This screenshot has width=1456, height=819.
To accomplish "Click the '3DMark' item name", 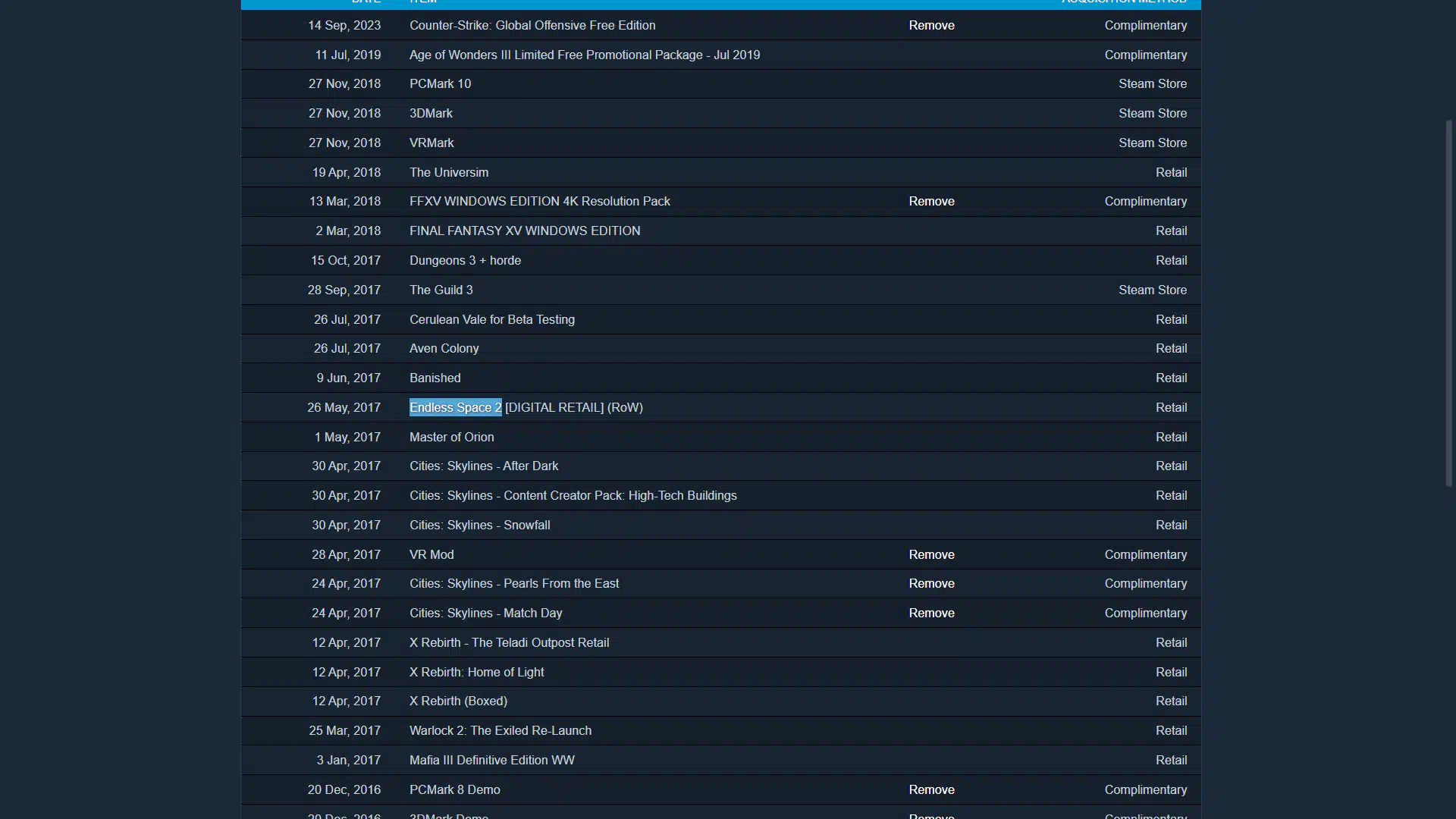I will tap(431, 113).
